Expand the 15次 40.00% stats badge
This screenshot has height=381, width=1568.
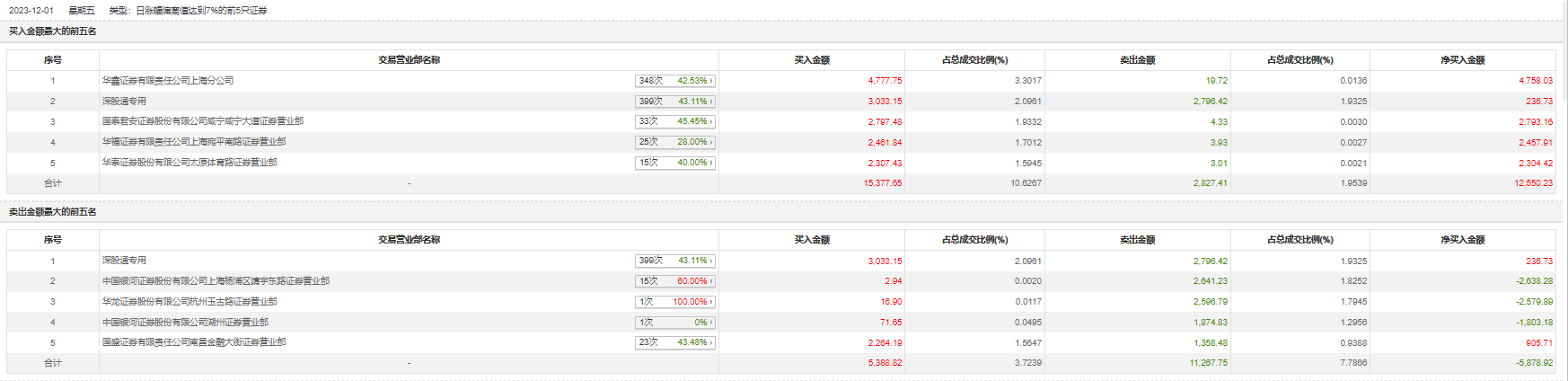tap(674, 163)
